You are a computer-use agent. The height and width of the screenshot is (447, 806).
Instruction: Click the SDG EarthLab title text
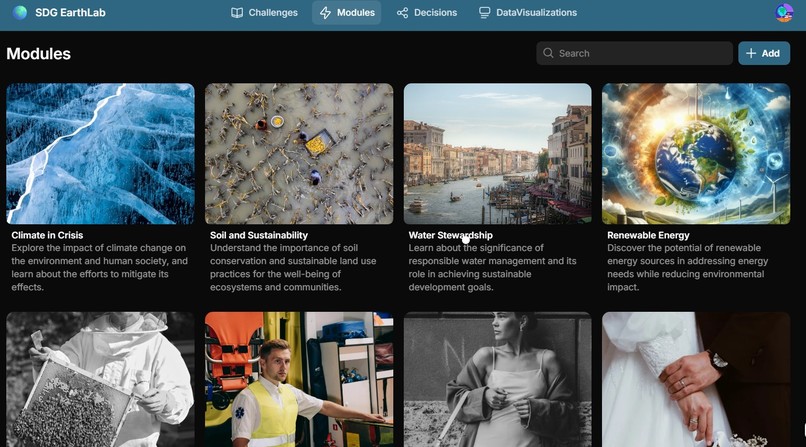[x=70, y=13]
